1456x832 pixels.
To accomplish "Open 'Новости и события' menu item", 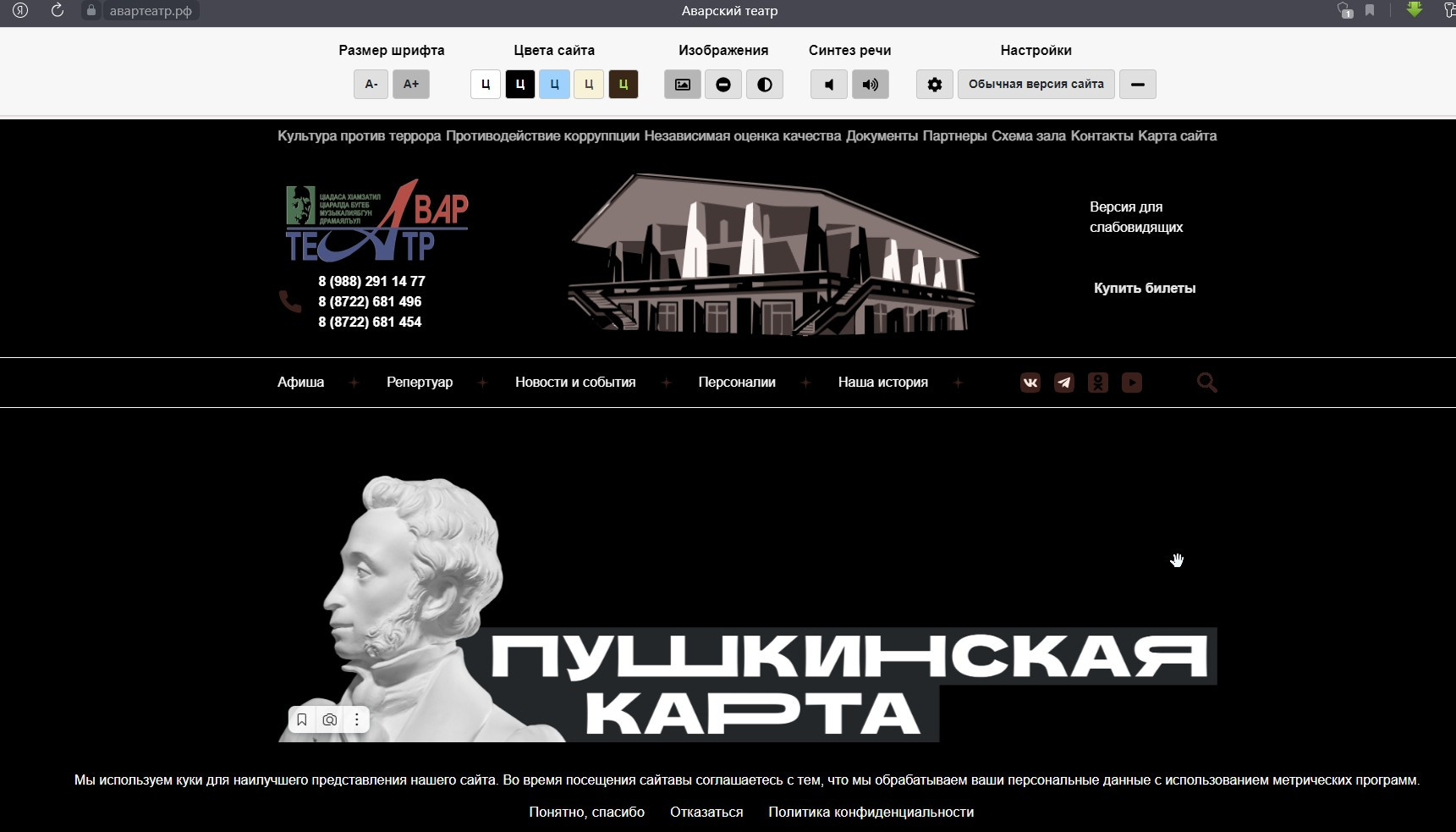I will click(575, 382).
